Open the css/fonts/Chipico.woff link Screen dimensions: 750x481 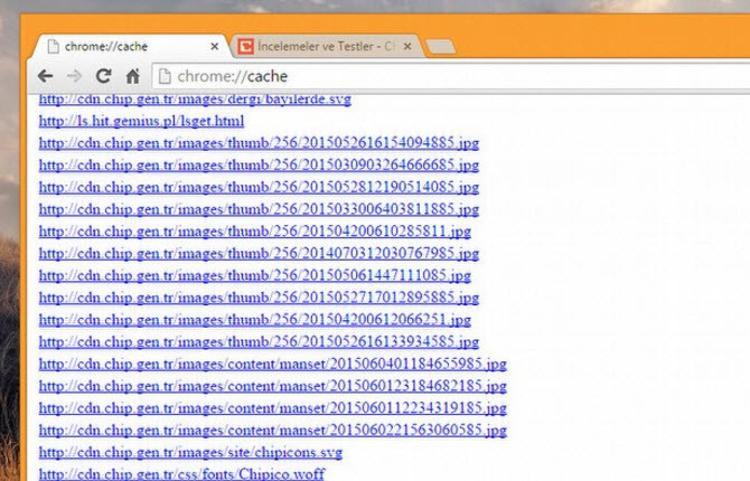tap(181, 474)
